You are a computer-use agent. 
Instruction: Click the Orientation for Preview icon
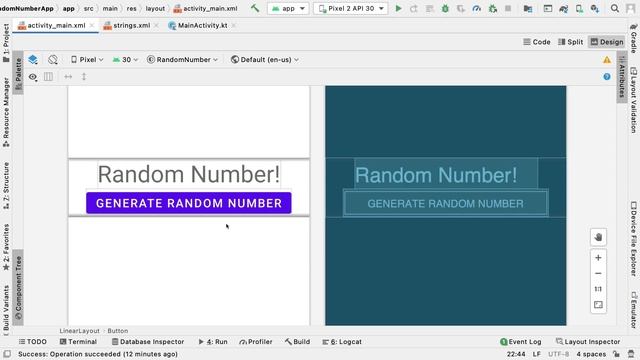pyautogui.click(x=53, y=60)
